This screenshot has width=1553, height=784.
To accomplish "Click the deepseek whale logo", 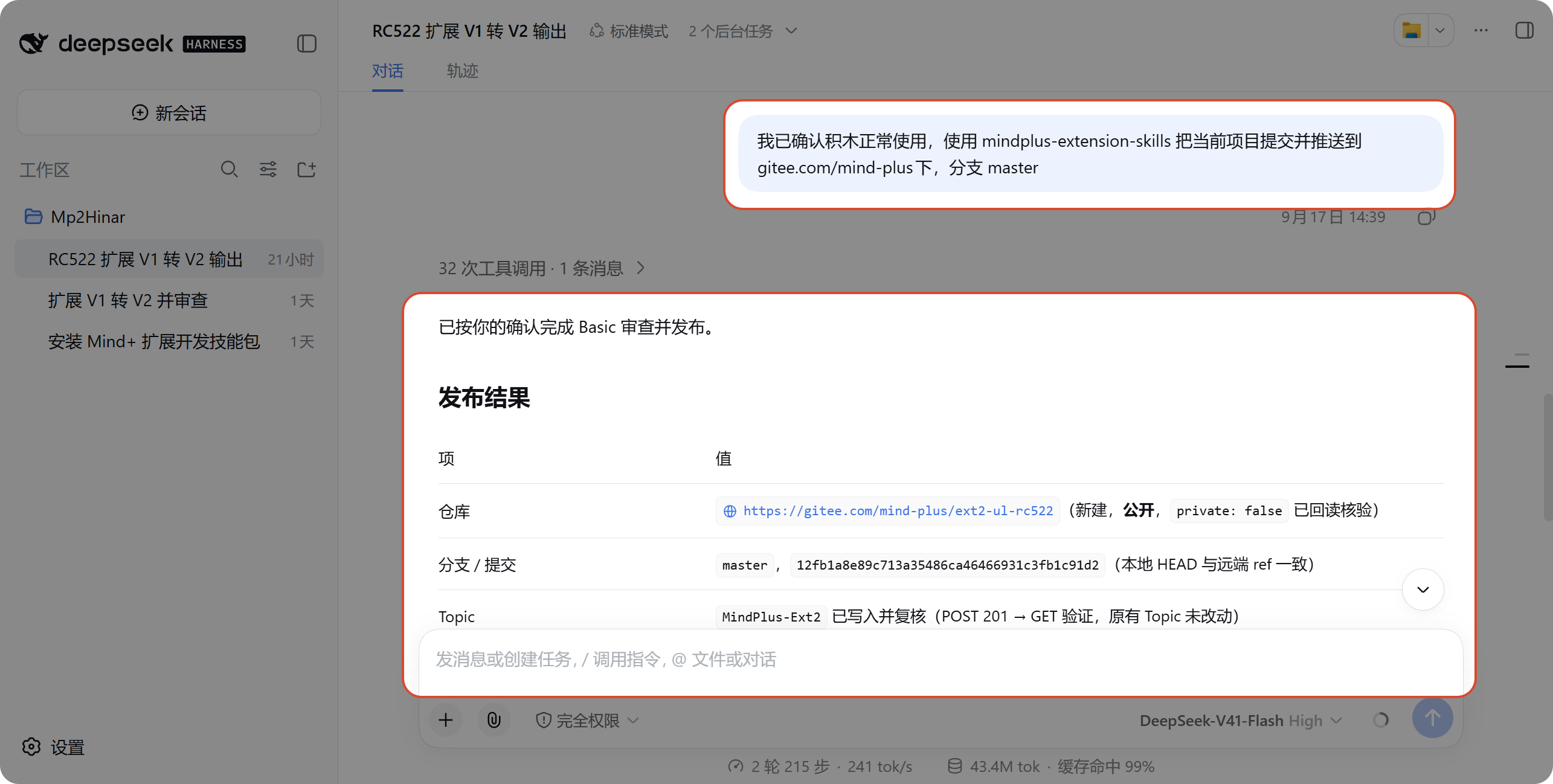I will coord(34,43).
